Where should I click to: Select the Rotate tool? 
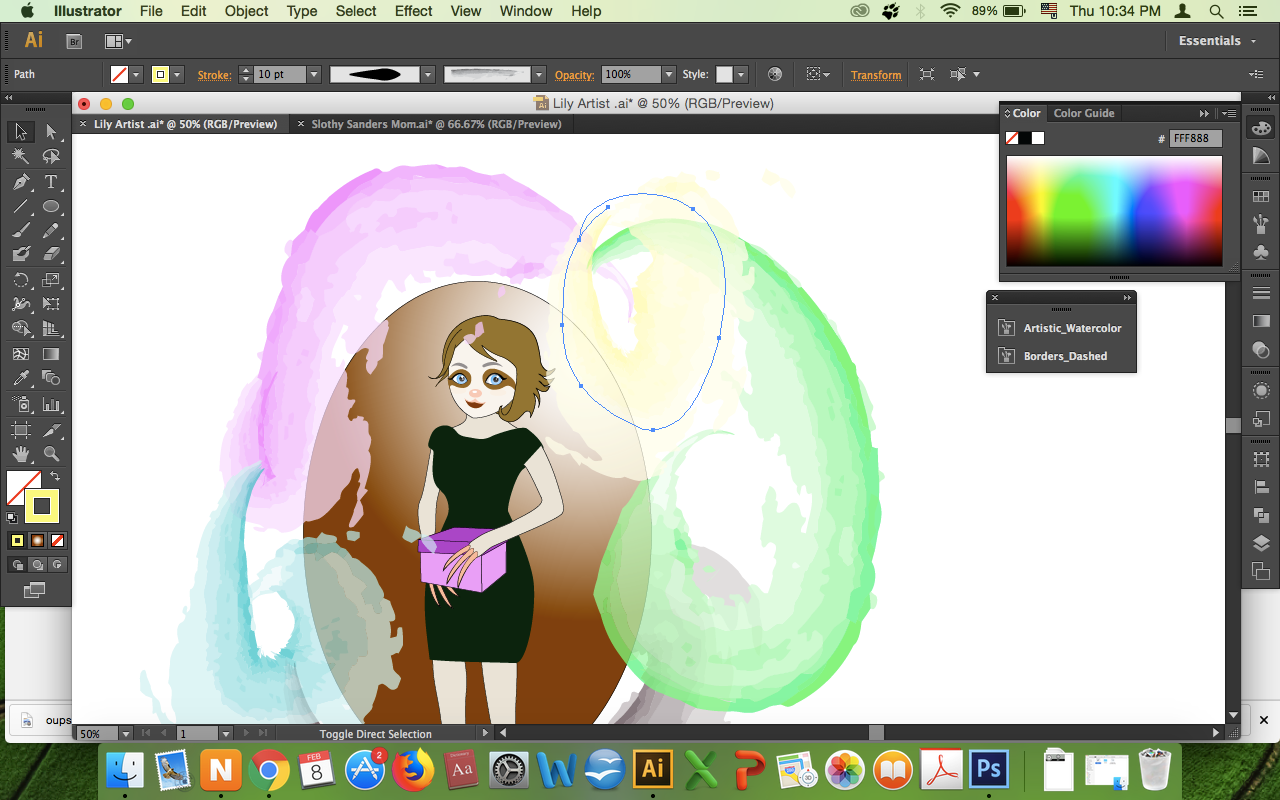pos(20,280)
